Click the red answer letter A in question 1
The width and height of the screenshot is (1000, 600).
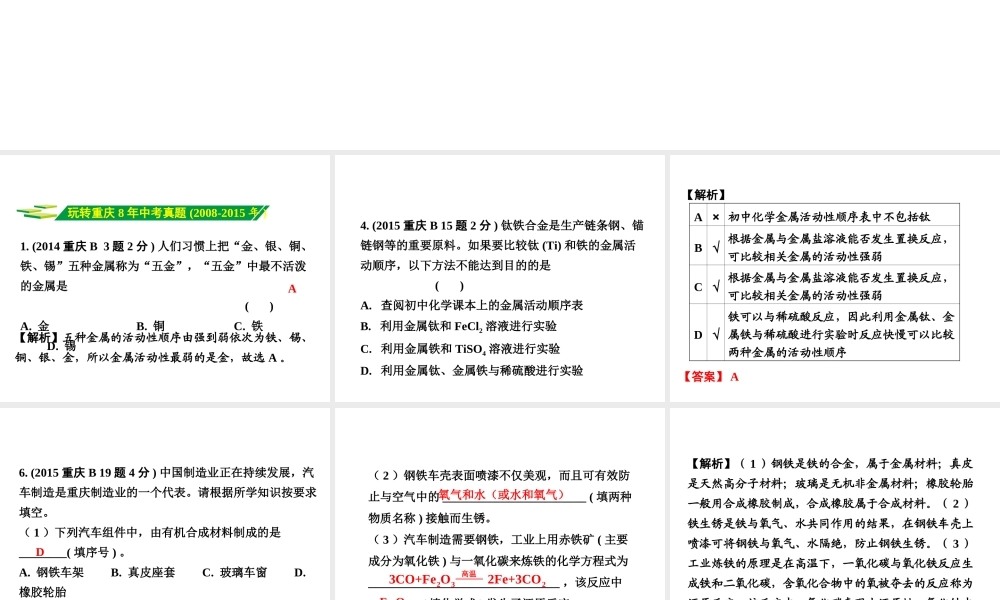[292, 289]
